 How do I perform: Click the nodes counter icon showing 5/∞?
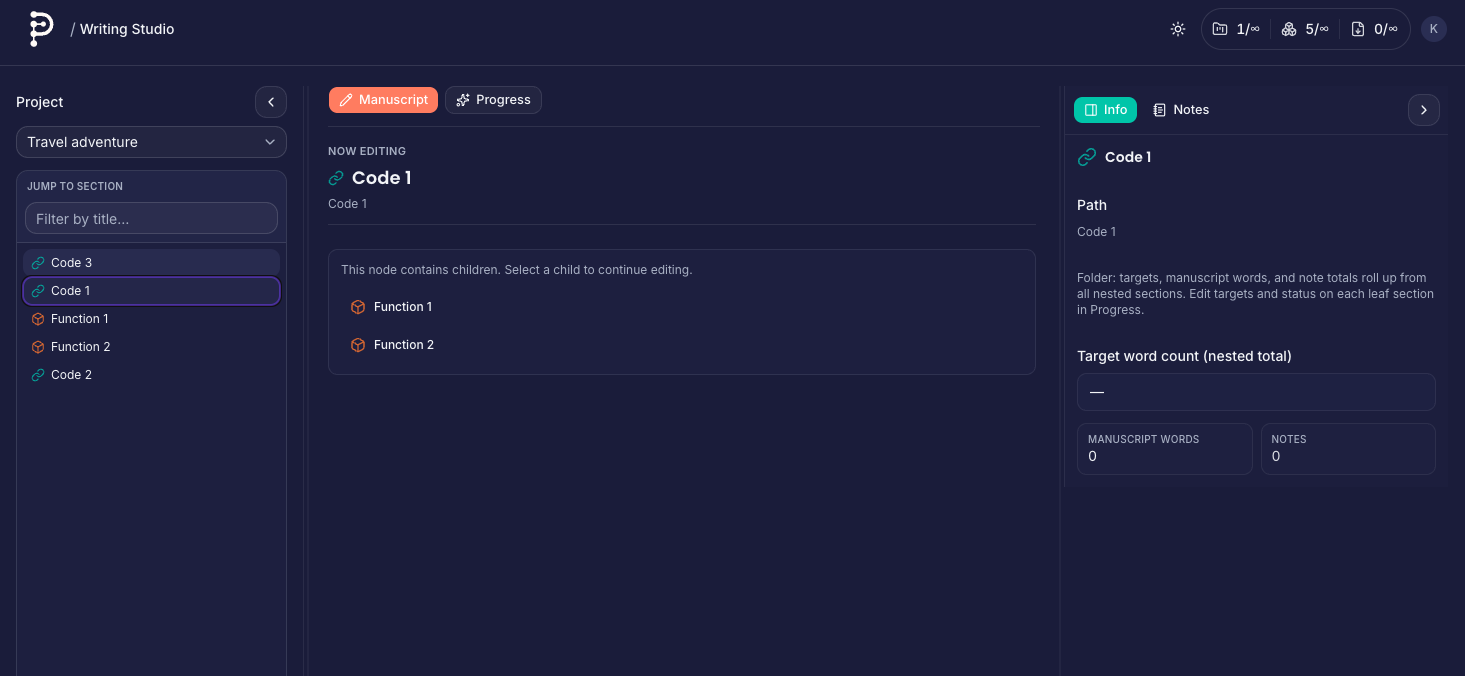[x=1289, y=29]
